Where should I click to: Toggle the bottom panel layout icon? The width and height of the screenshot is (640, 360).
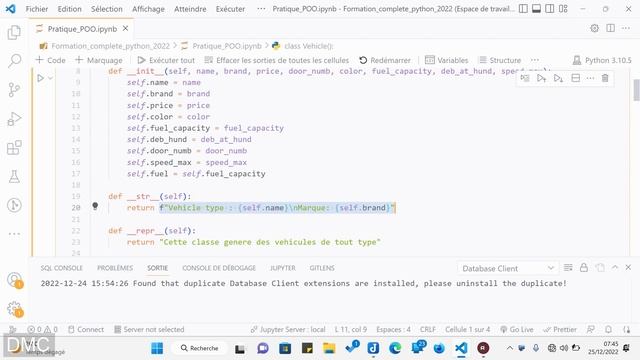536,9
